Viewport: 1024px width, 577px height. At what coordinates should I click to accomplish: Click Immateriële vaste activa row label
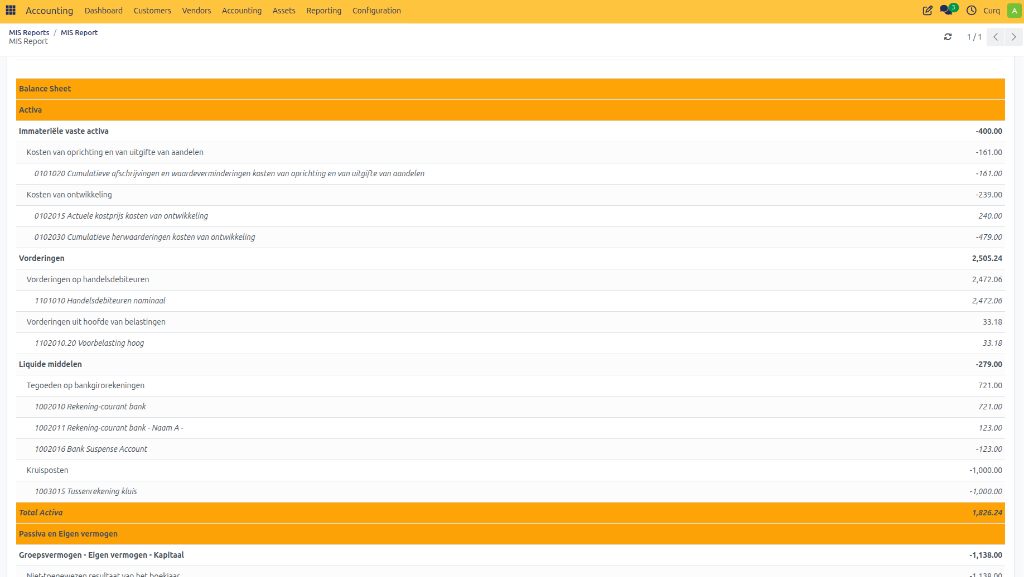point(63,131)
